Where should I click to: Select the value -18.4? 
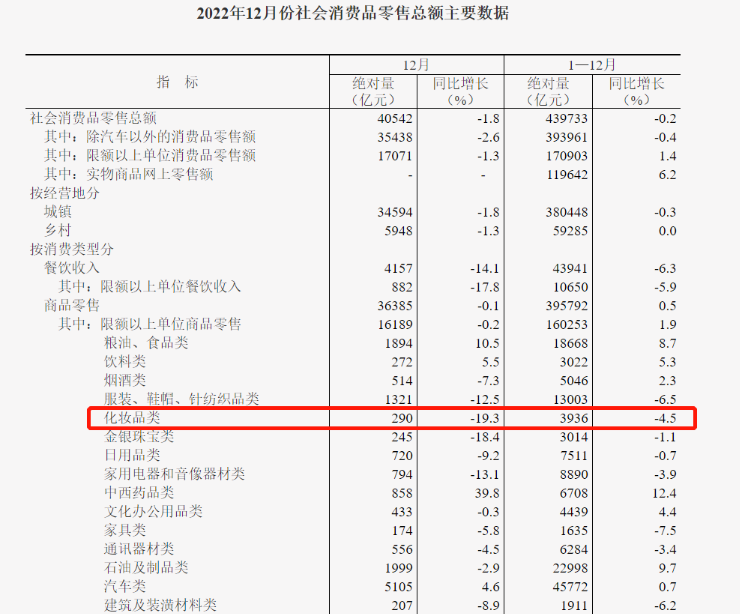coord(484,437)
